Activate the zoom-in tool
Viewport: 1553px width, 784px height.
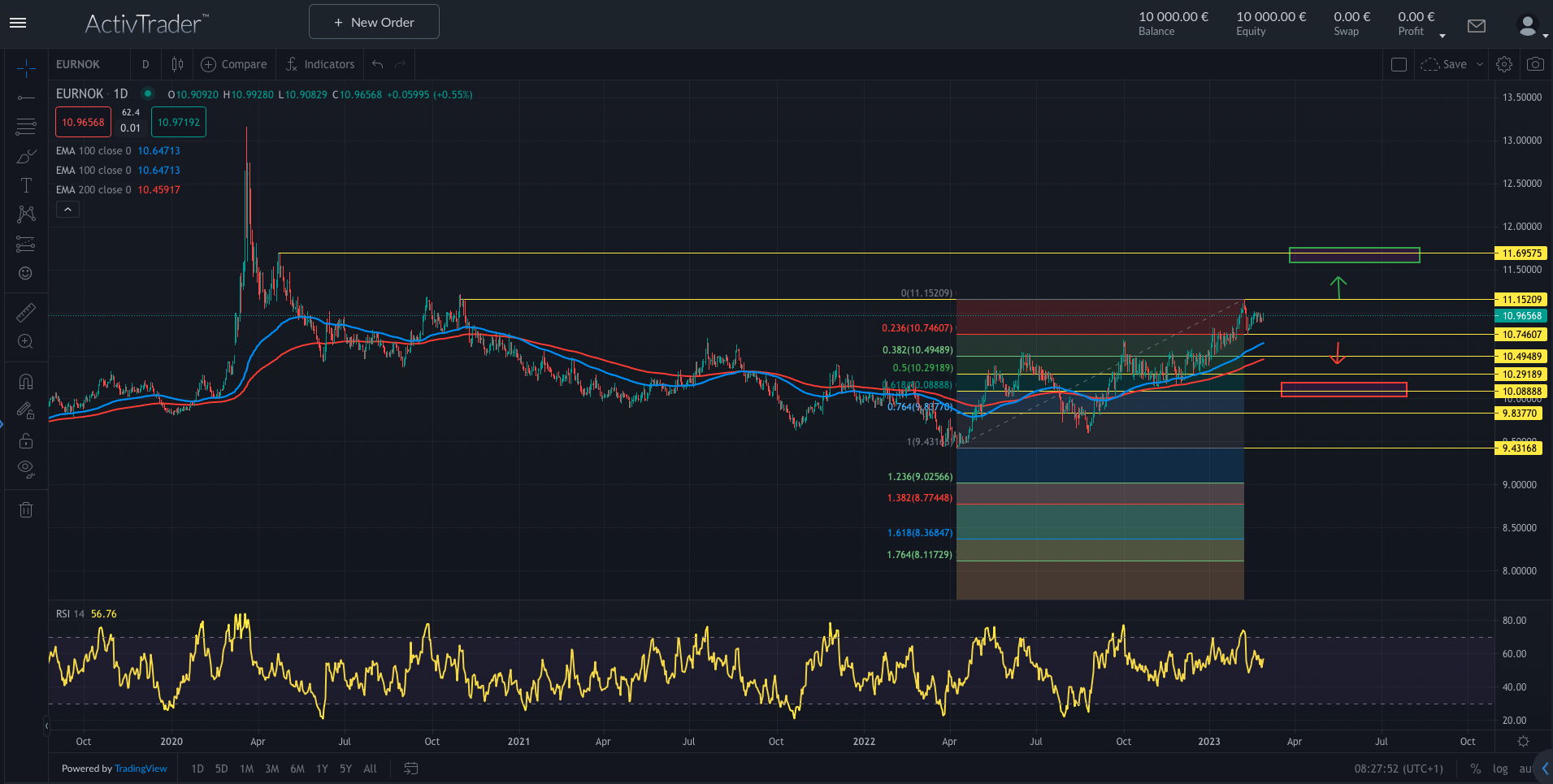point(25,341)
